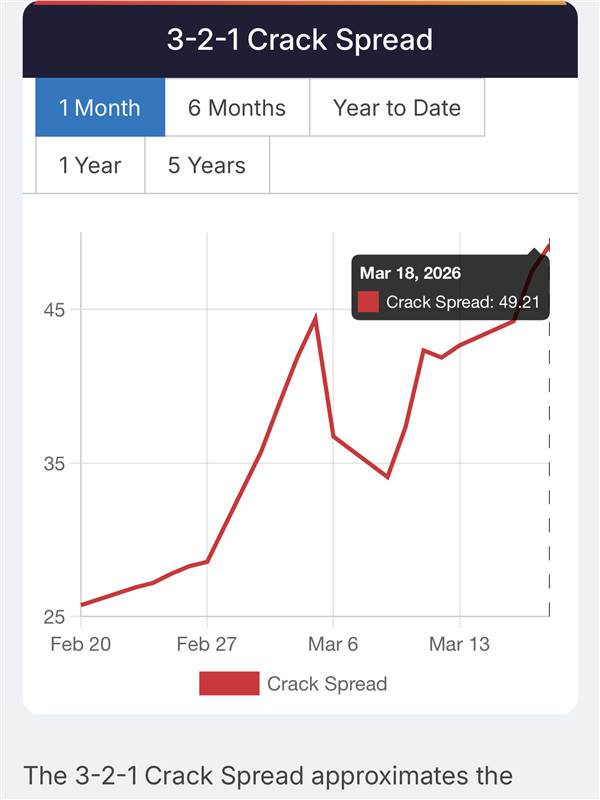Click the Feb 20 x-axis label
Screen dimensions: 600x800
pos(80,644)
